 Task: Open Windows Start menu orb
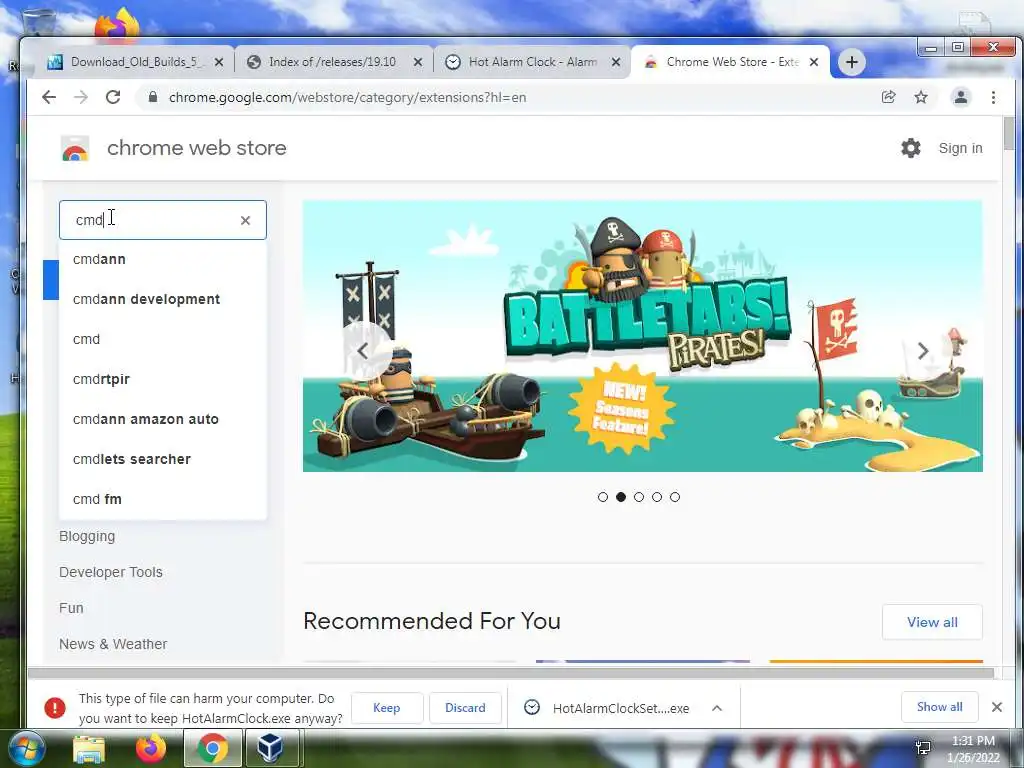point(26,748)
